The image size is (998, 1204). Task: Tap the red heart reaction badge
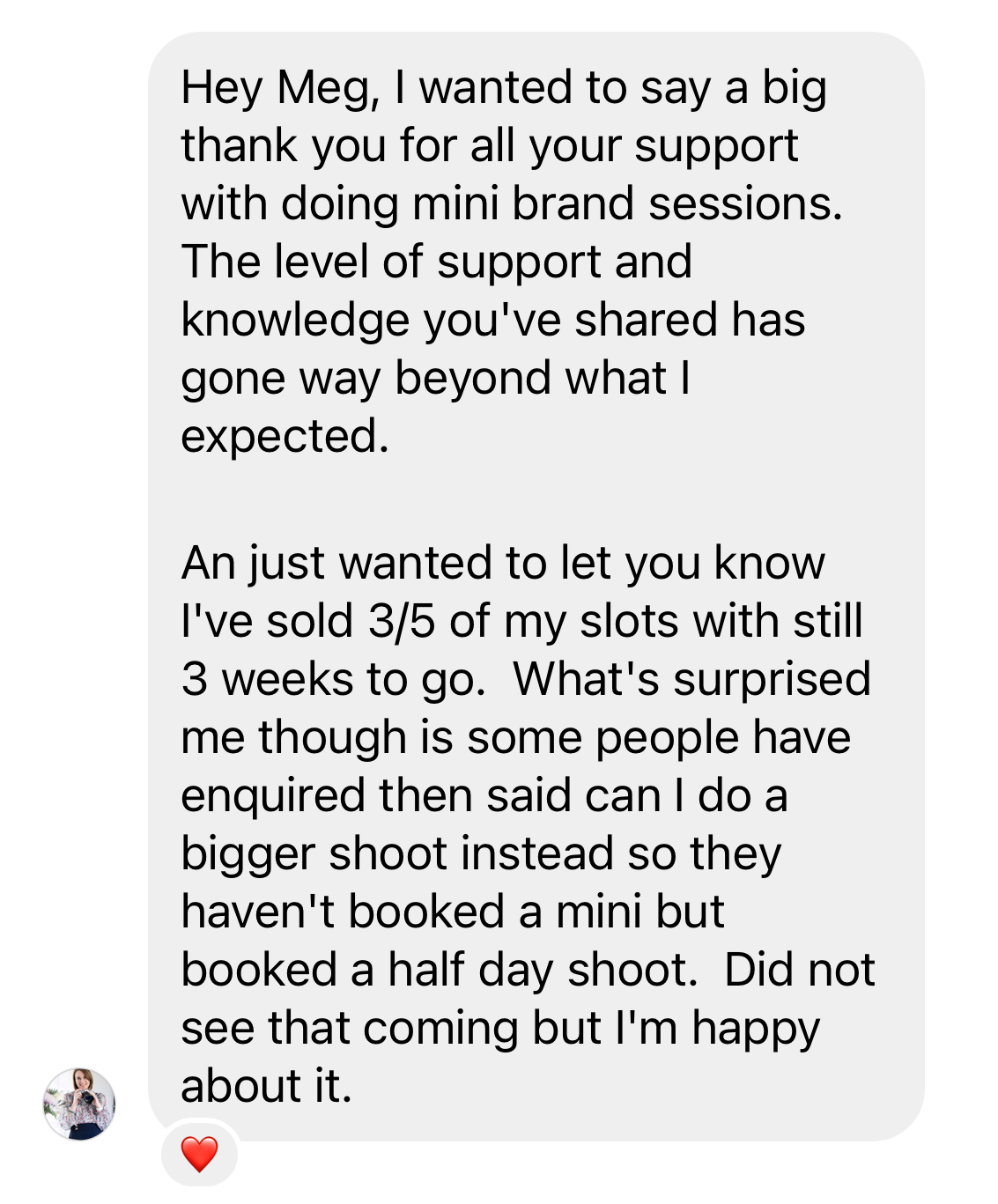(x=199, y=1154)
